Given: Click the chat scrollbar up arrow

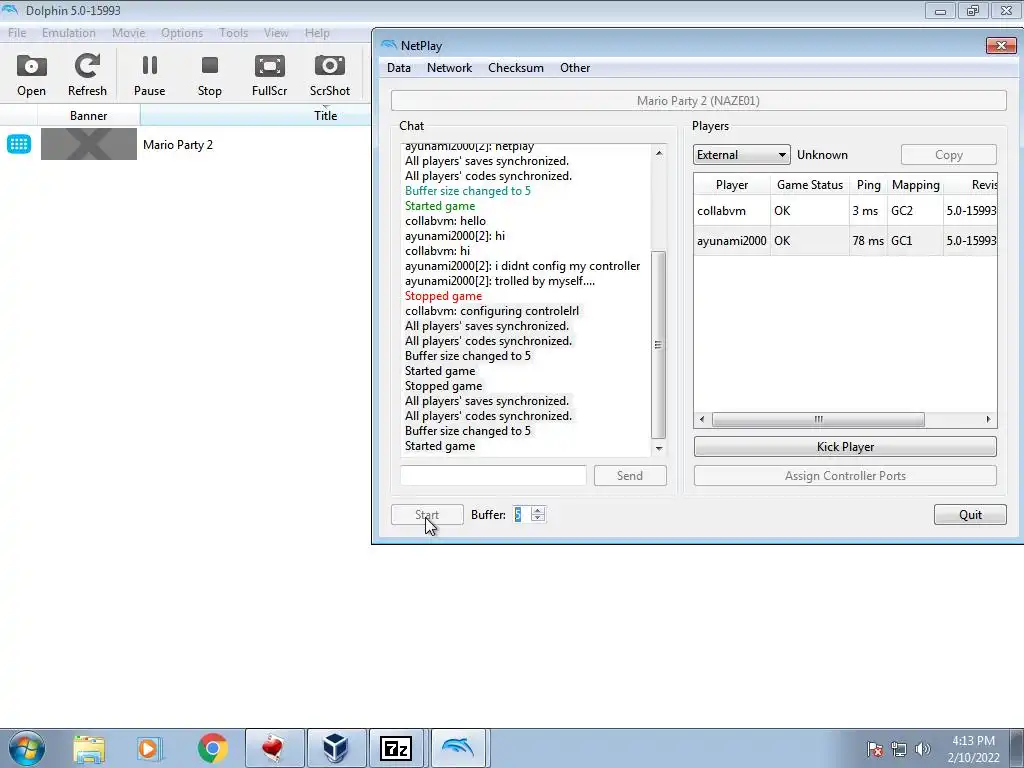Looking at the screenshot, I should click(658, 153).
